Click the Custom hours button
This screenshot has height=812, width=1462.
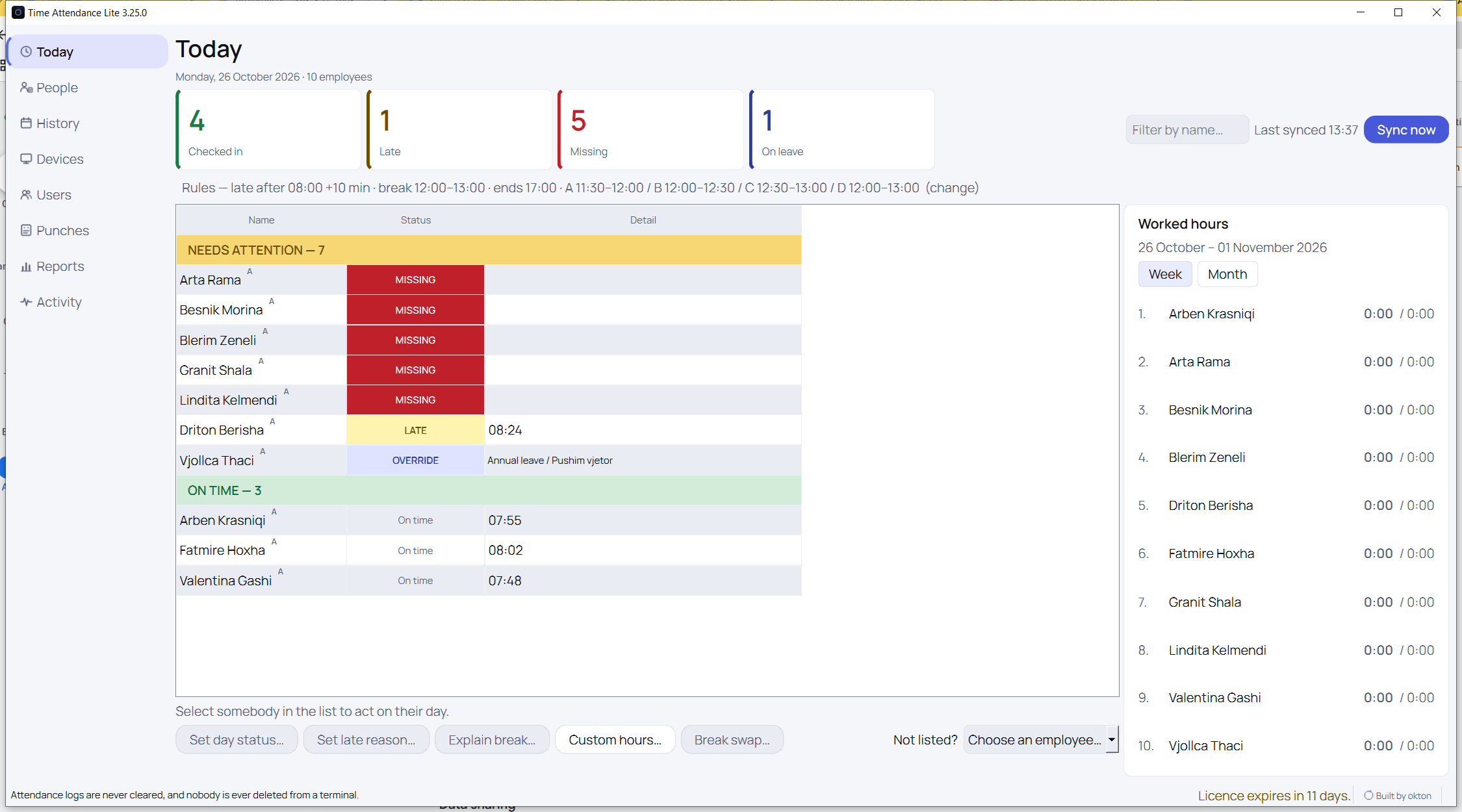(x=615, y=740)
